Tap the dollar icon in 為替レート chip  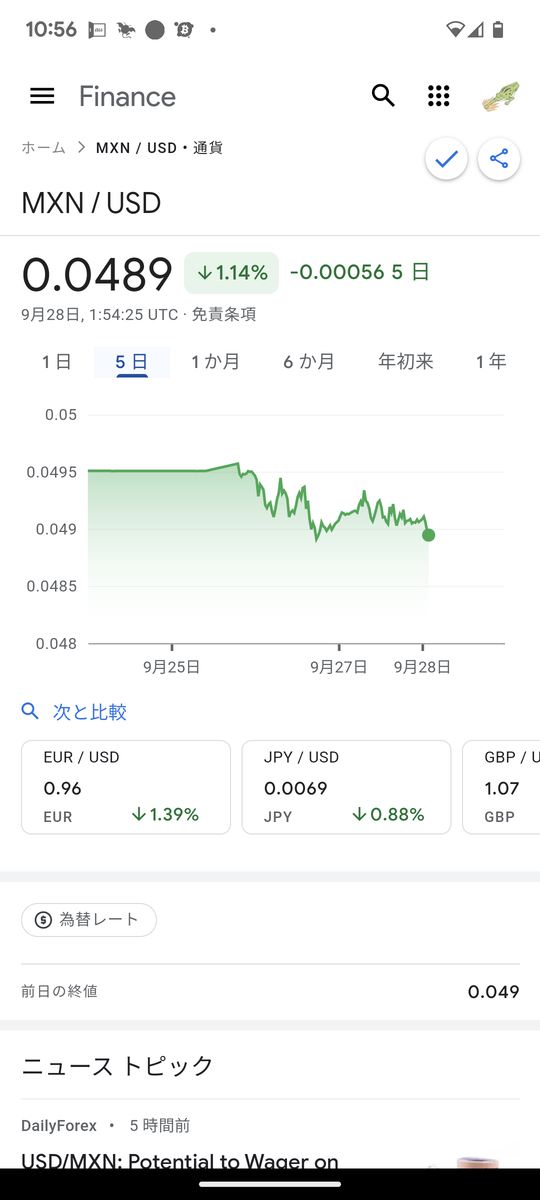(43, 920)
